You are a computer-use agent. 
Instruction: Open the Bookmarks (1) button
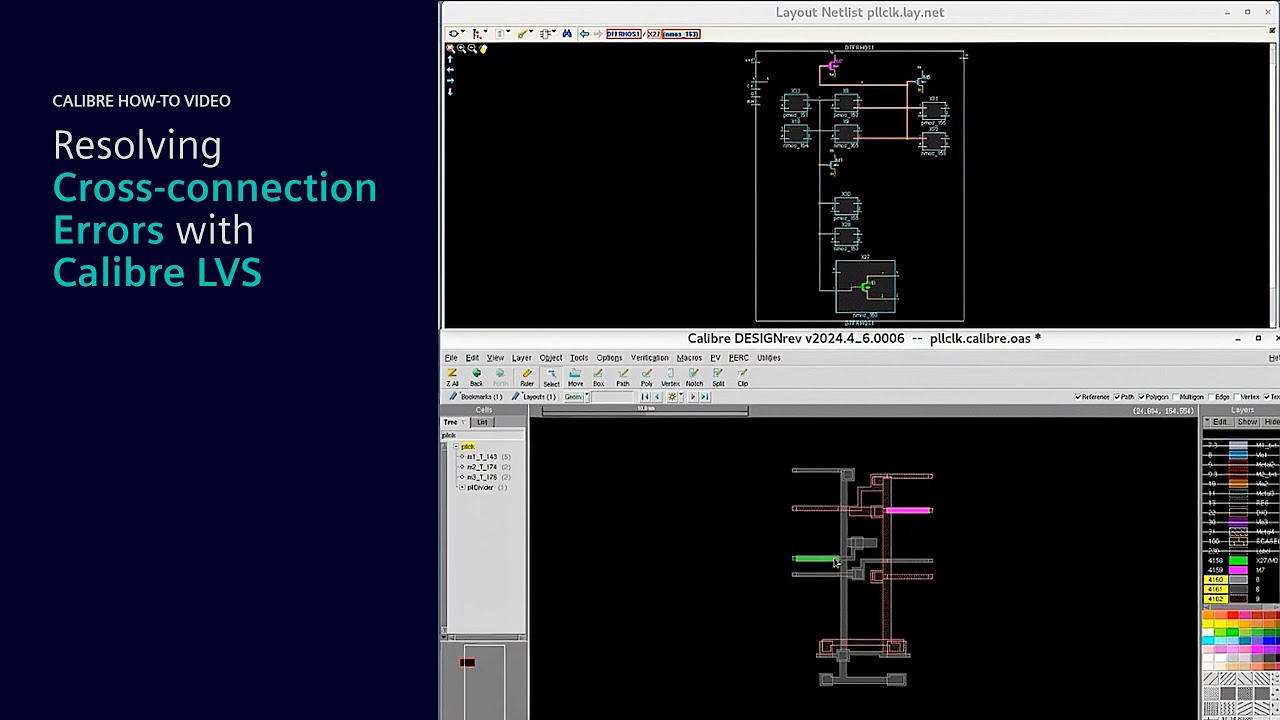pyautogui.click(x=476, y=397)
